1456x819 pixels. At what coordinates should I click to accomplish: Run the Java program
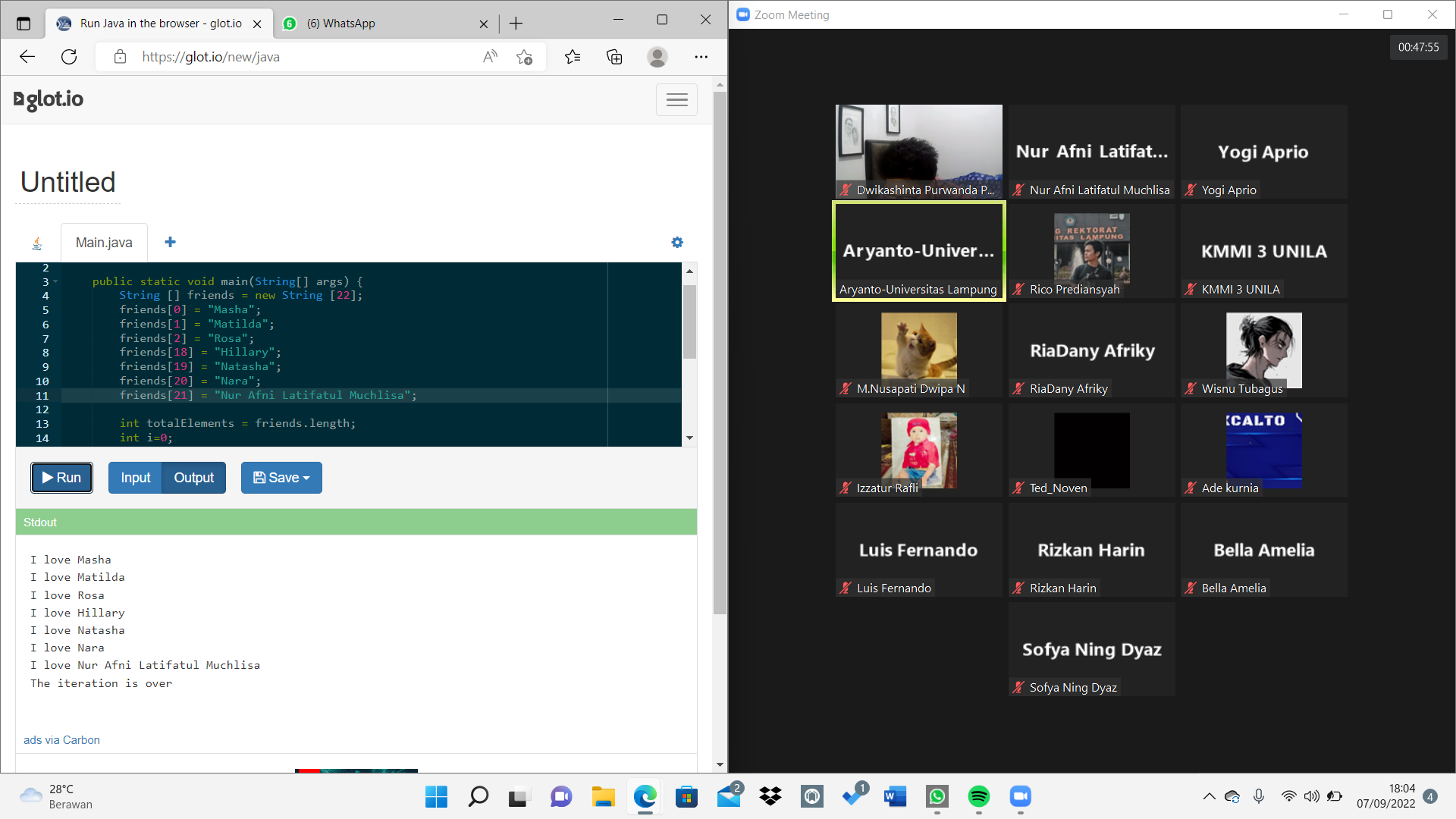click(61, 478)
